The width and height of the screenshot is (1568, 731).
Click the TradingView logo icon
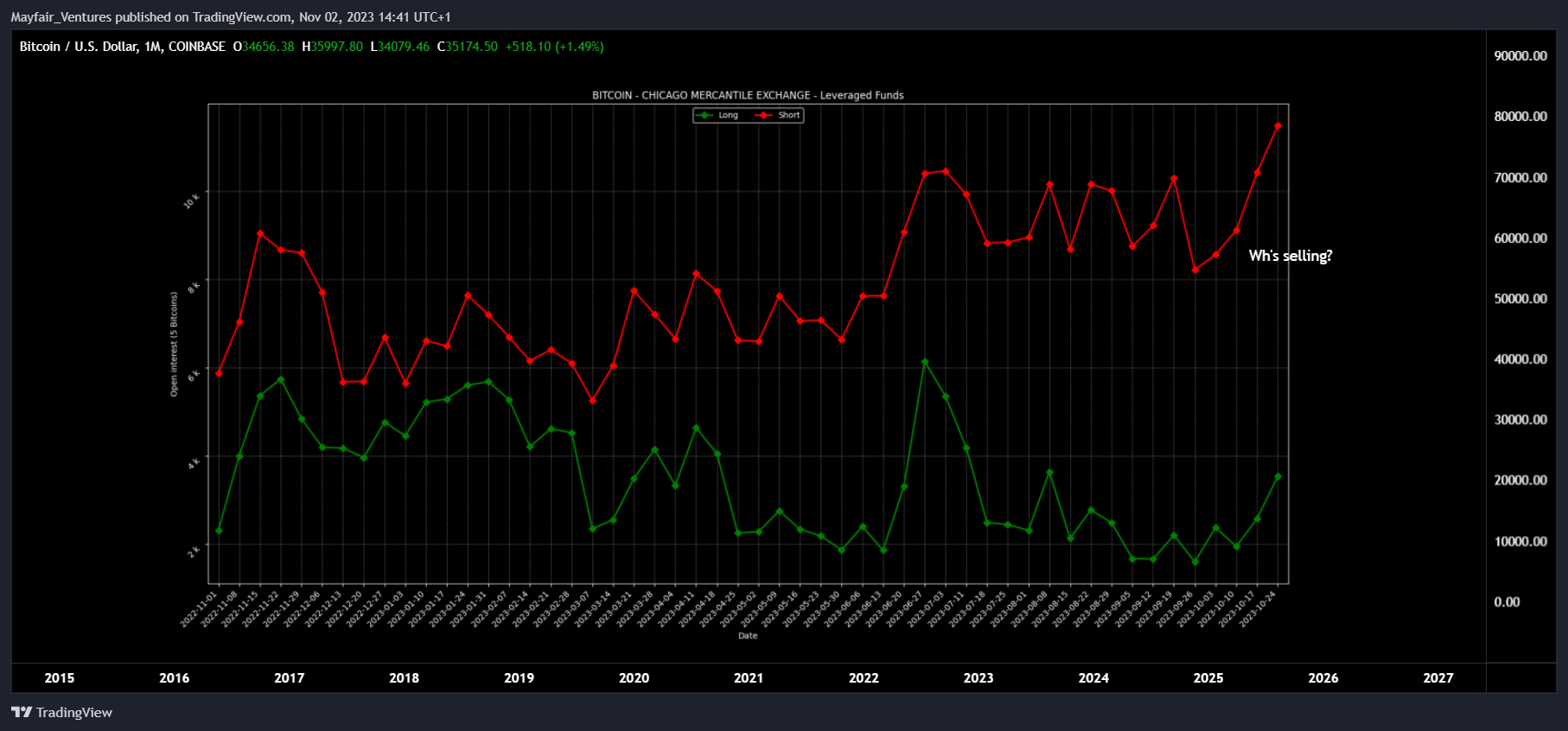point(22,712)
